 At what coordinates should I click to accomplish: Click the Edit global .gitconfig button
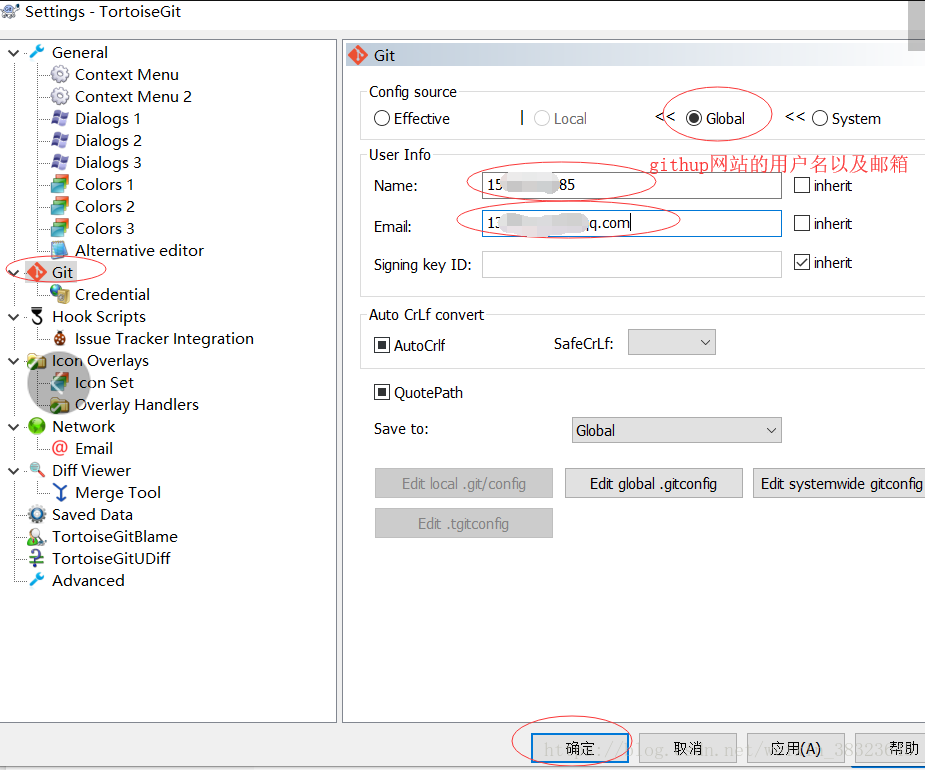(653, 483)
